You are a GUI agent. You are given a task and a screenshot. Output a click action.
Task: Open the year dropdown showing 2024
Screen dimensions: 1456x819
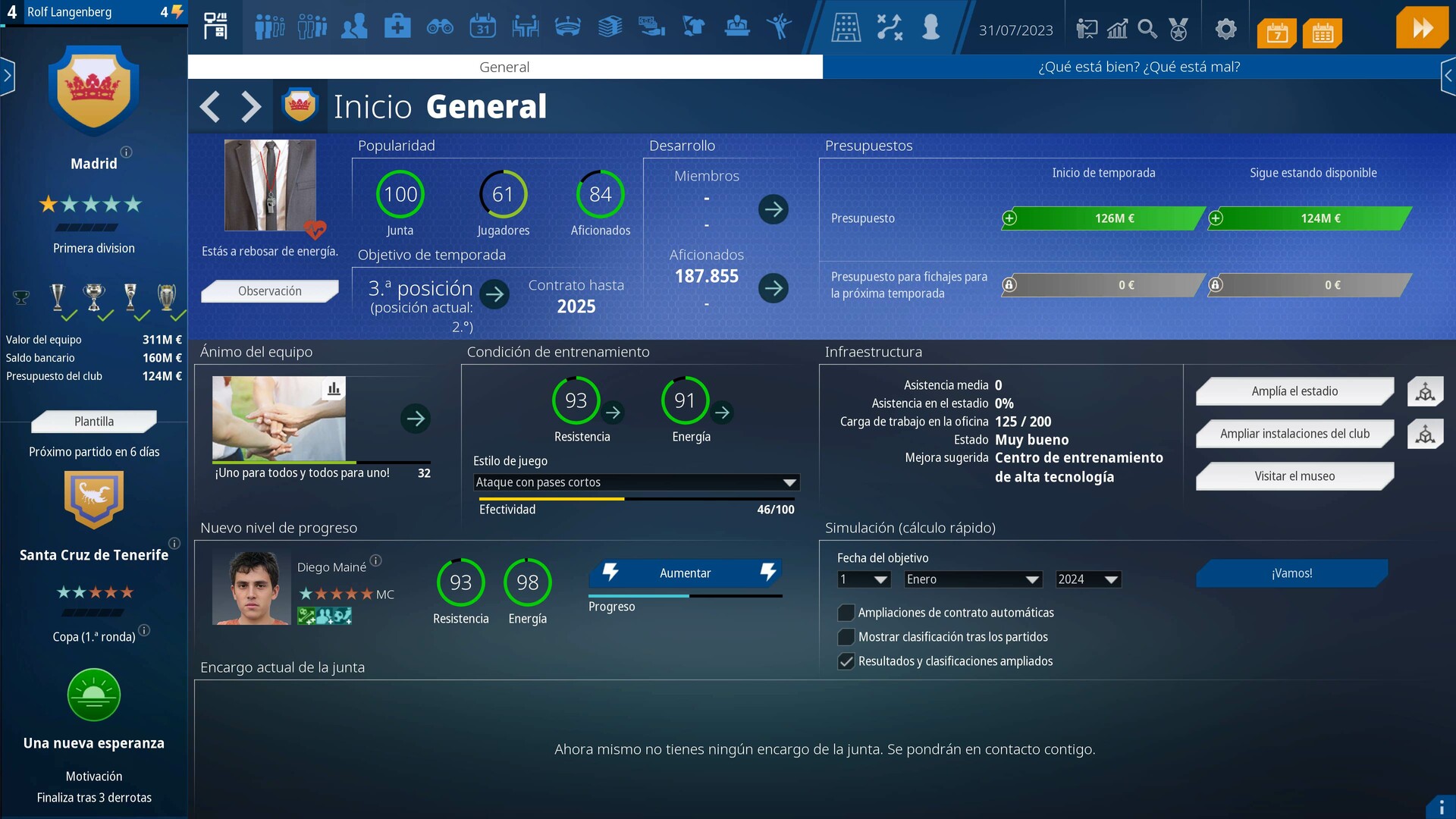(x=1087, y=579)
